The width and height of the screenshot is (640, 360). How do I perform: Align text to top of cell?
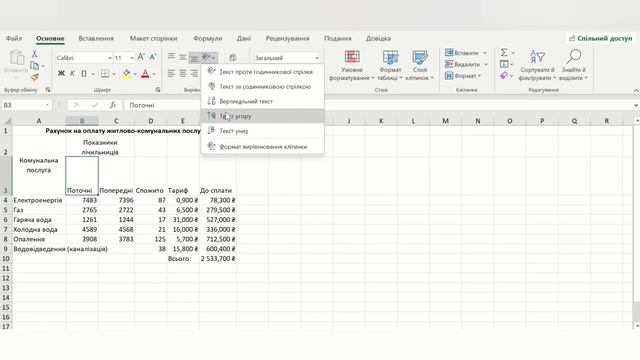(x=171, y=58)
